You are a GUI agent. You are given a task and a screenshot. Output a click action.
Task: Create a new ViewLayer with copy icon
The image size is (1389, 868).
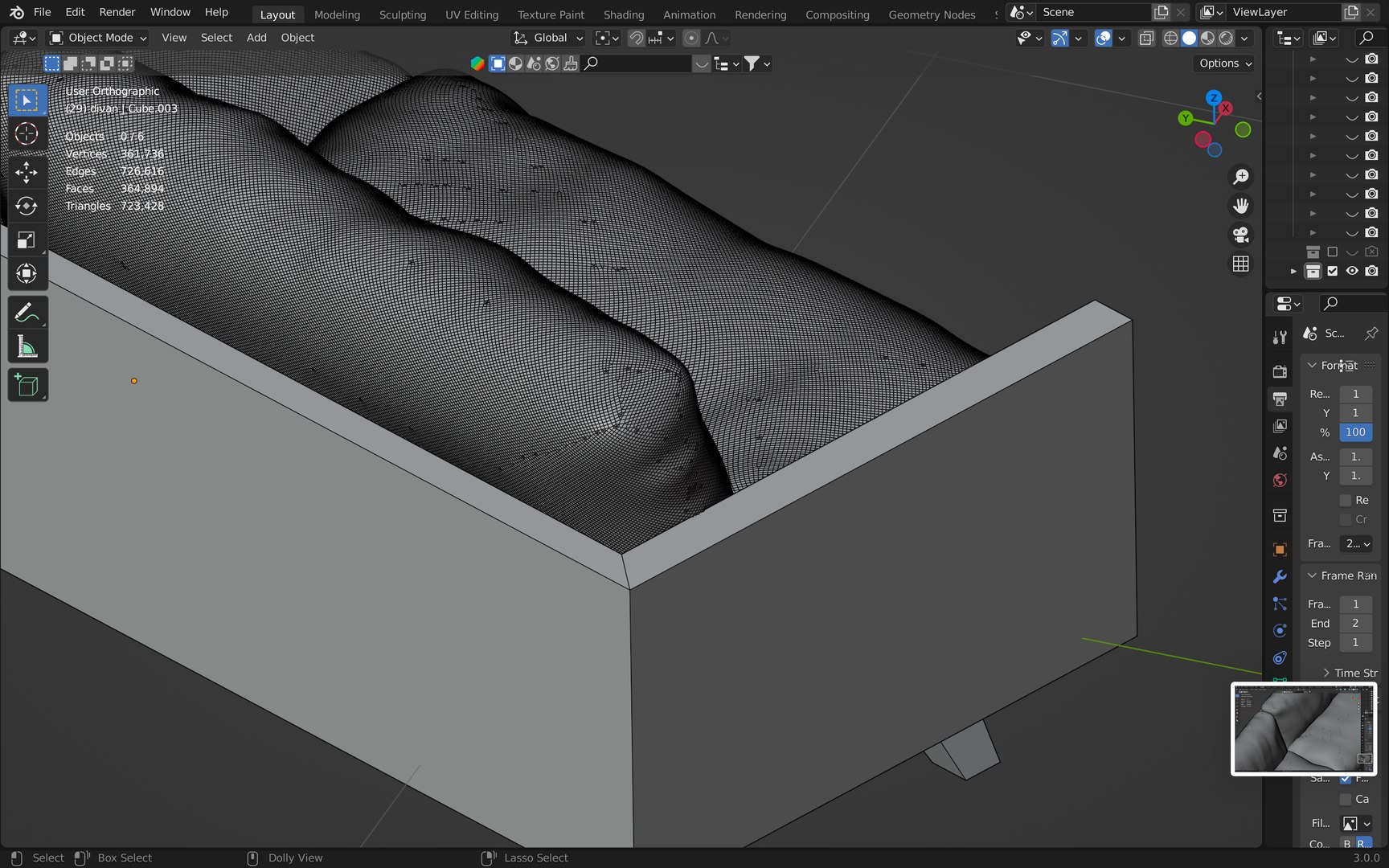[x=1351, y=12]
